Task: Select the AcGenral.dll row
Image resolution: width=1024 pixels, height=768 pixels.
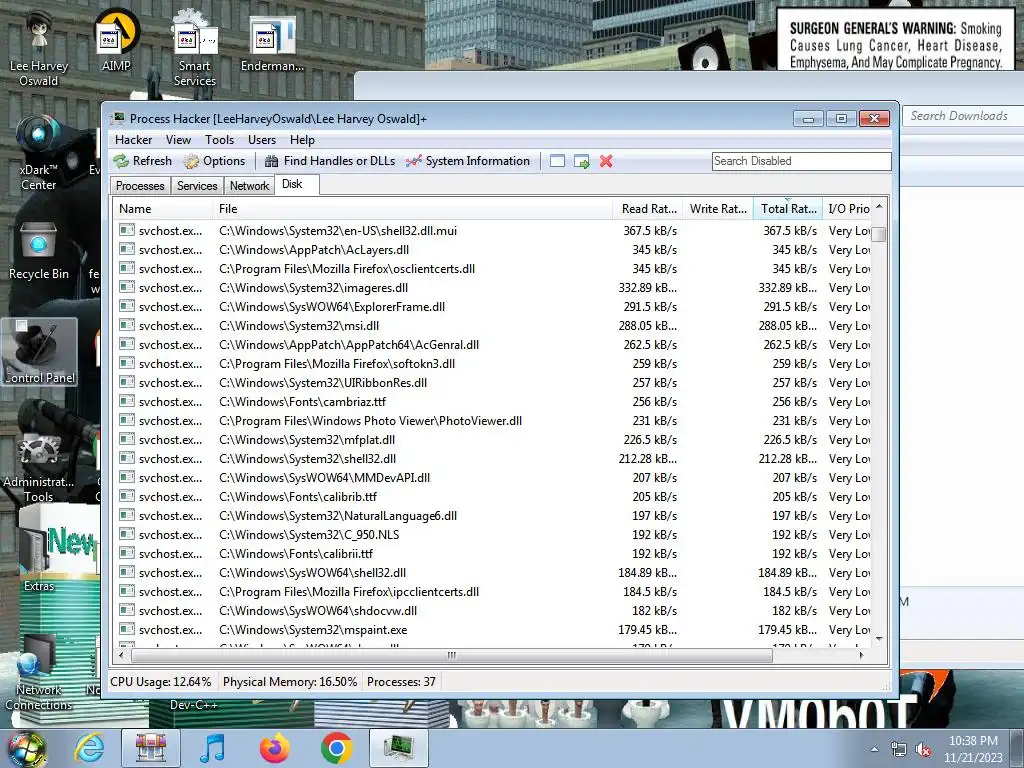Action: [494, 344]
